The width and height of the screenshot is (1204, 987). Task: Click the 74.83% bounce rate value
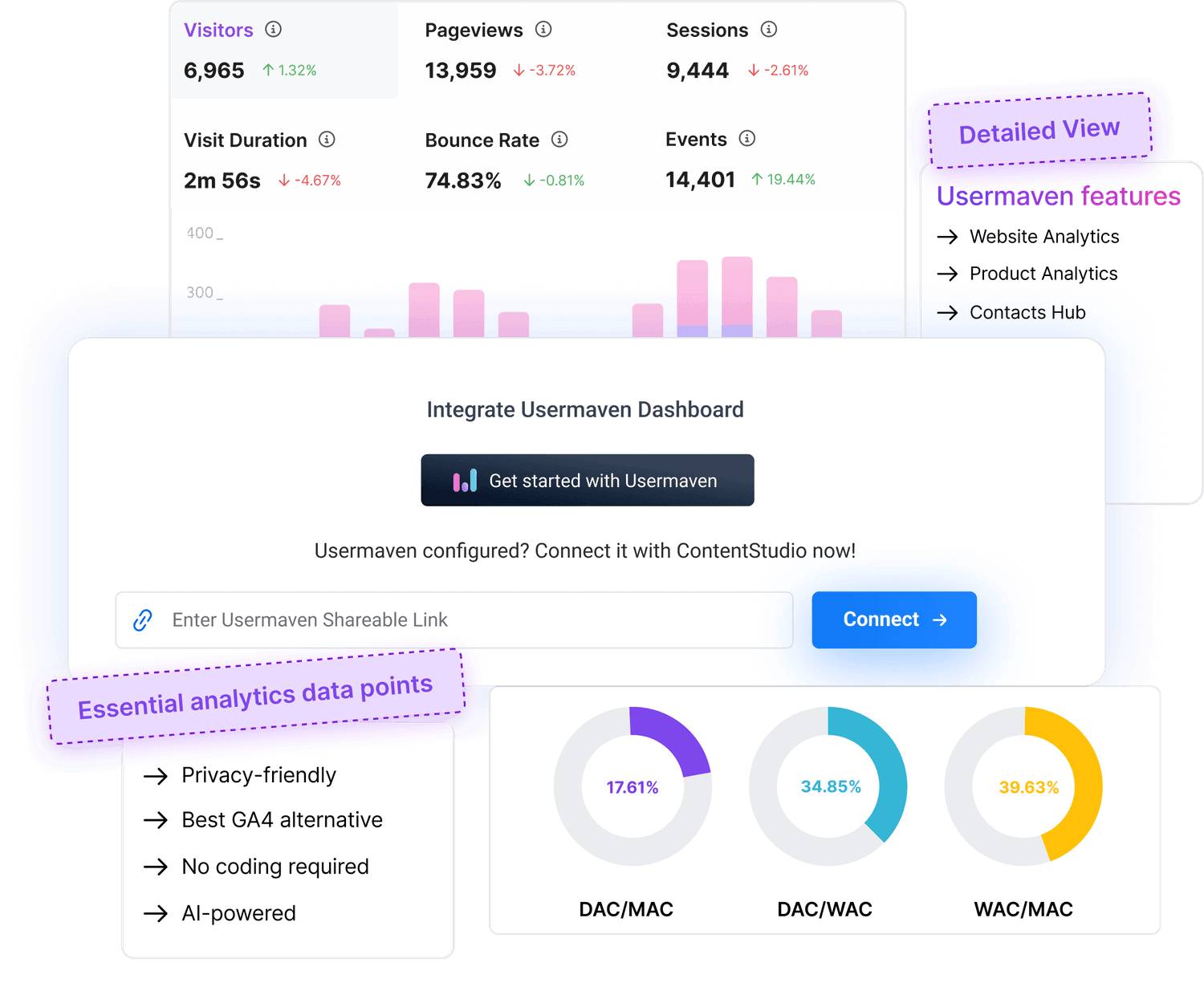(x=463, y=181)
